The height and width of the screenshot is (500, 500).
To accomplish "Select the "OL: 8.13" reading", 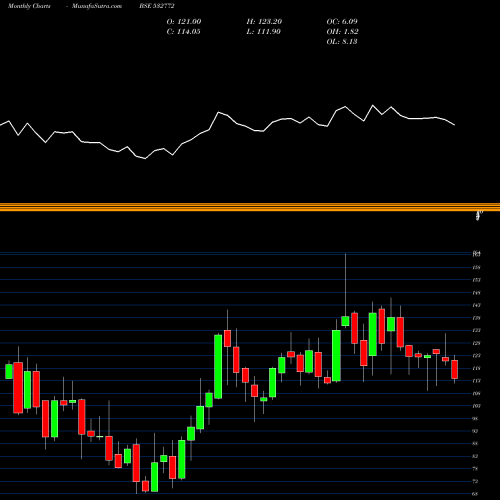I will [x=342, y=41].
